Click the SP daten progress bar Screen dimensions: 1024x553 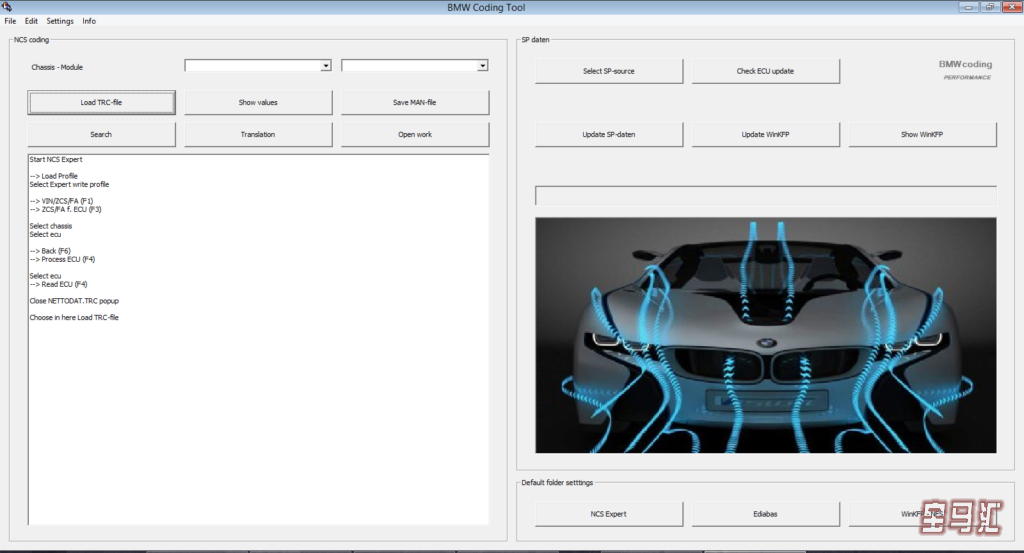(765, 196)
